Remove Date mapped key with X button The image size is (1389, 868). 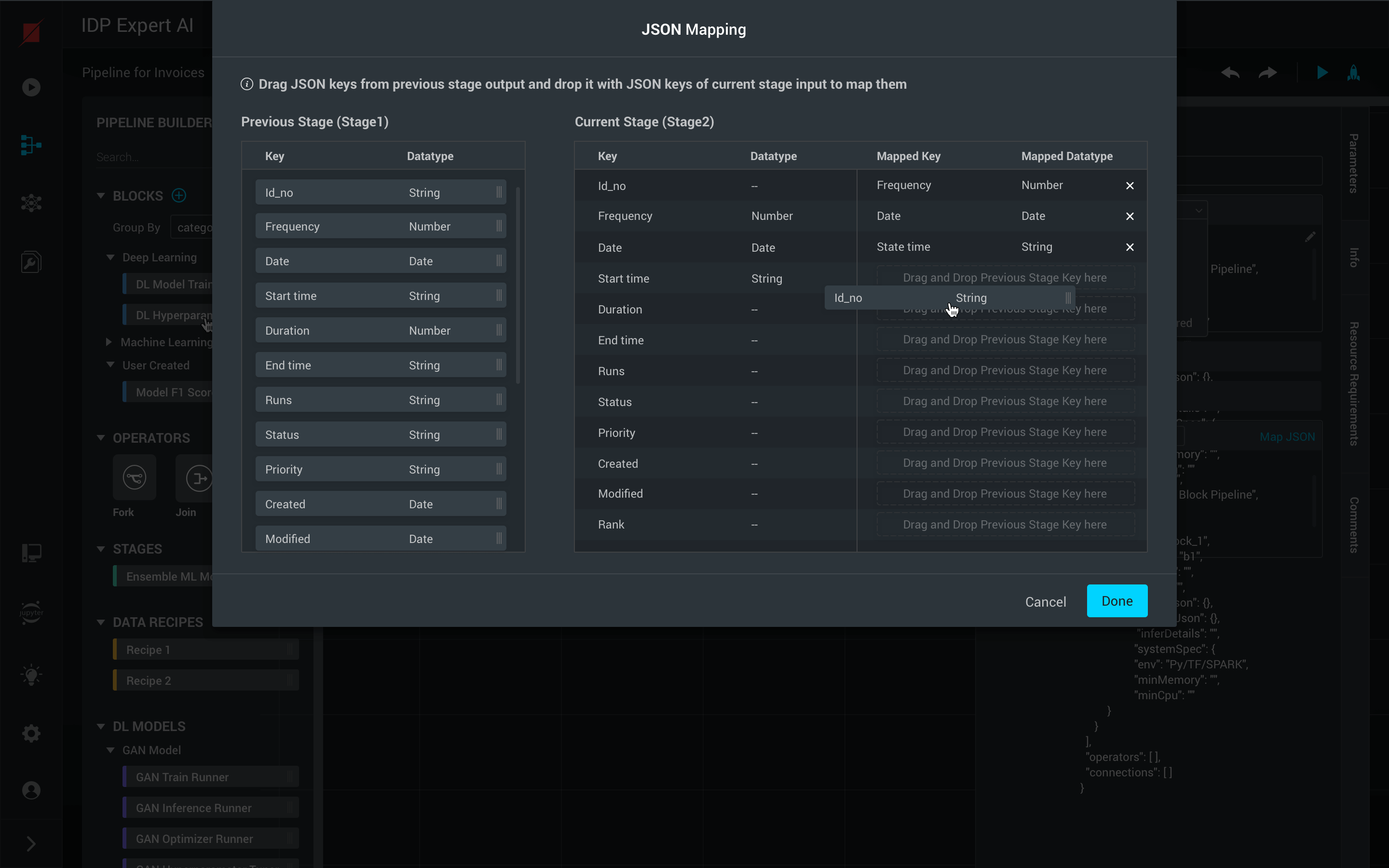pyautogui.click(x=1130, y=216)
